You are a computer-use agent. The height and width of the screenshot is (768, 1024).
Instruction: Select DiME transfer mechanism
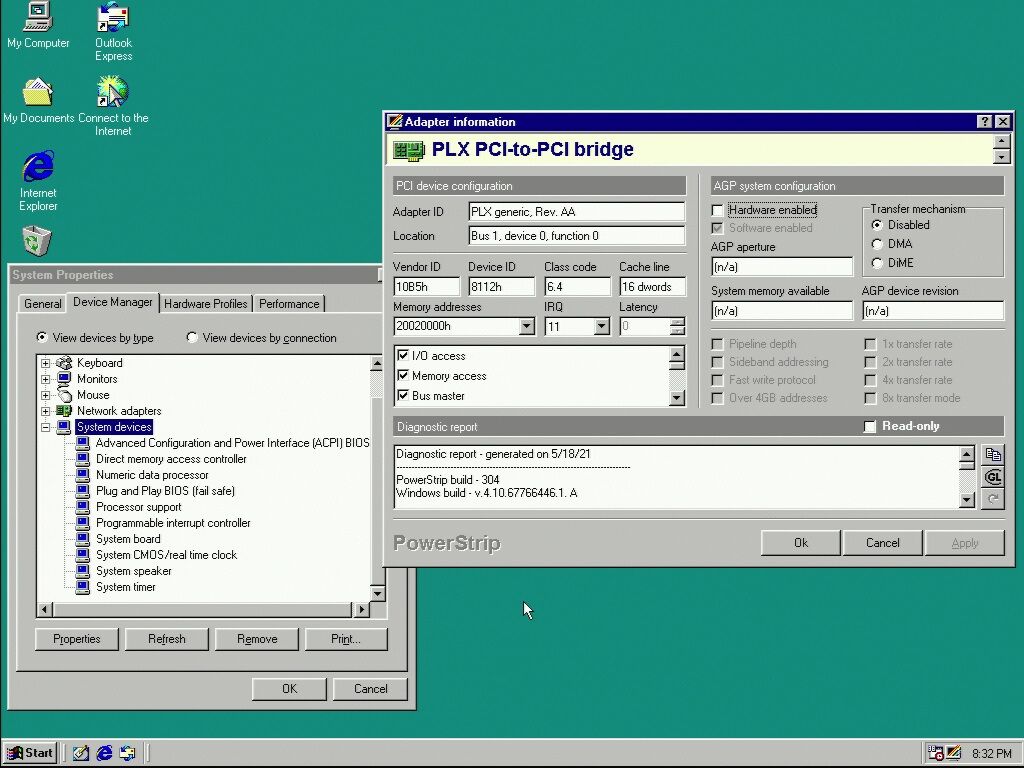(x=877, y=263)
